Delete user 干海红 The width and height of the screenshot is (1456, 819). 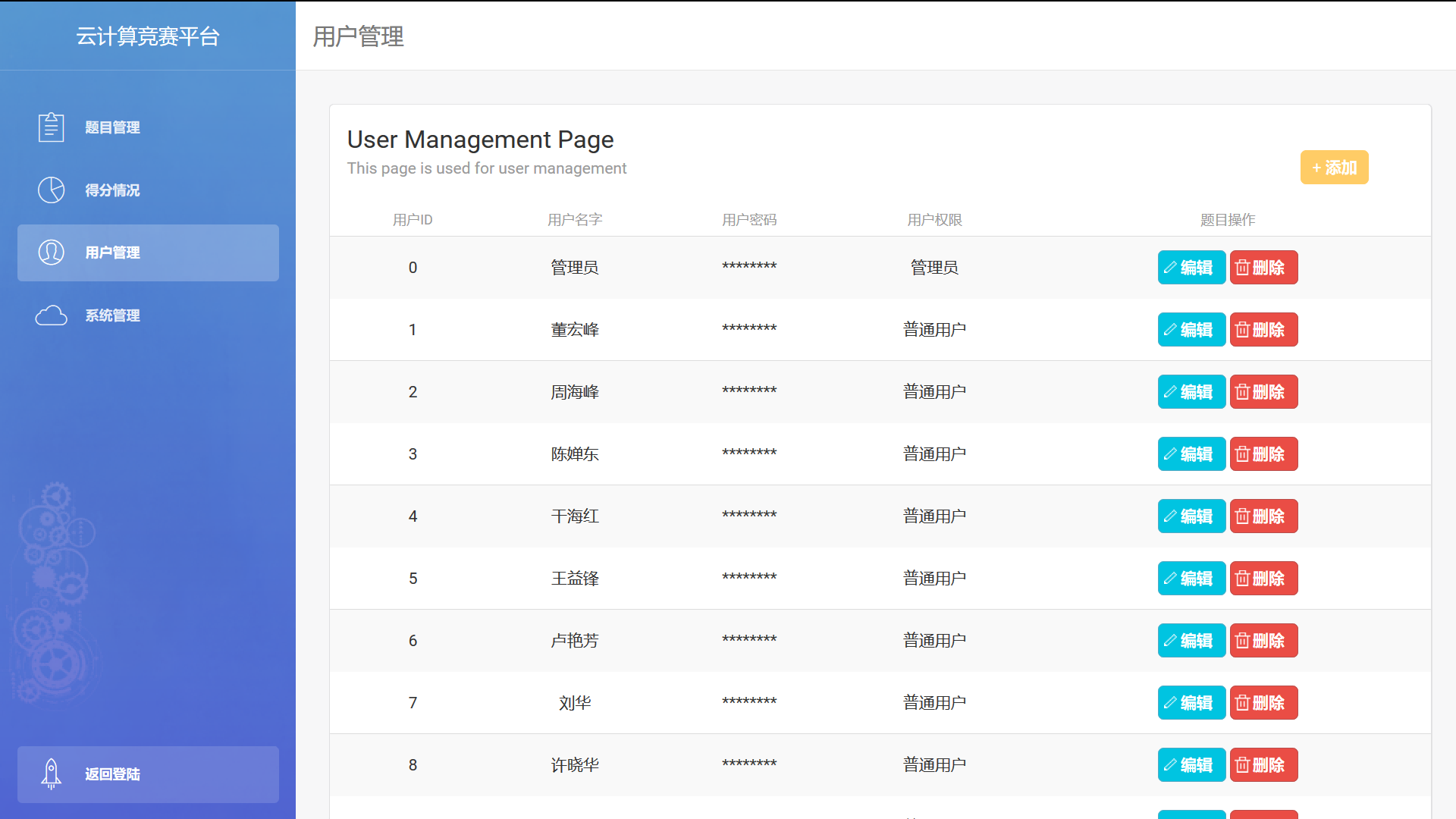click(1263, 516)
